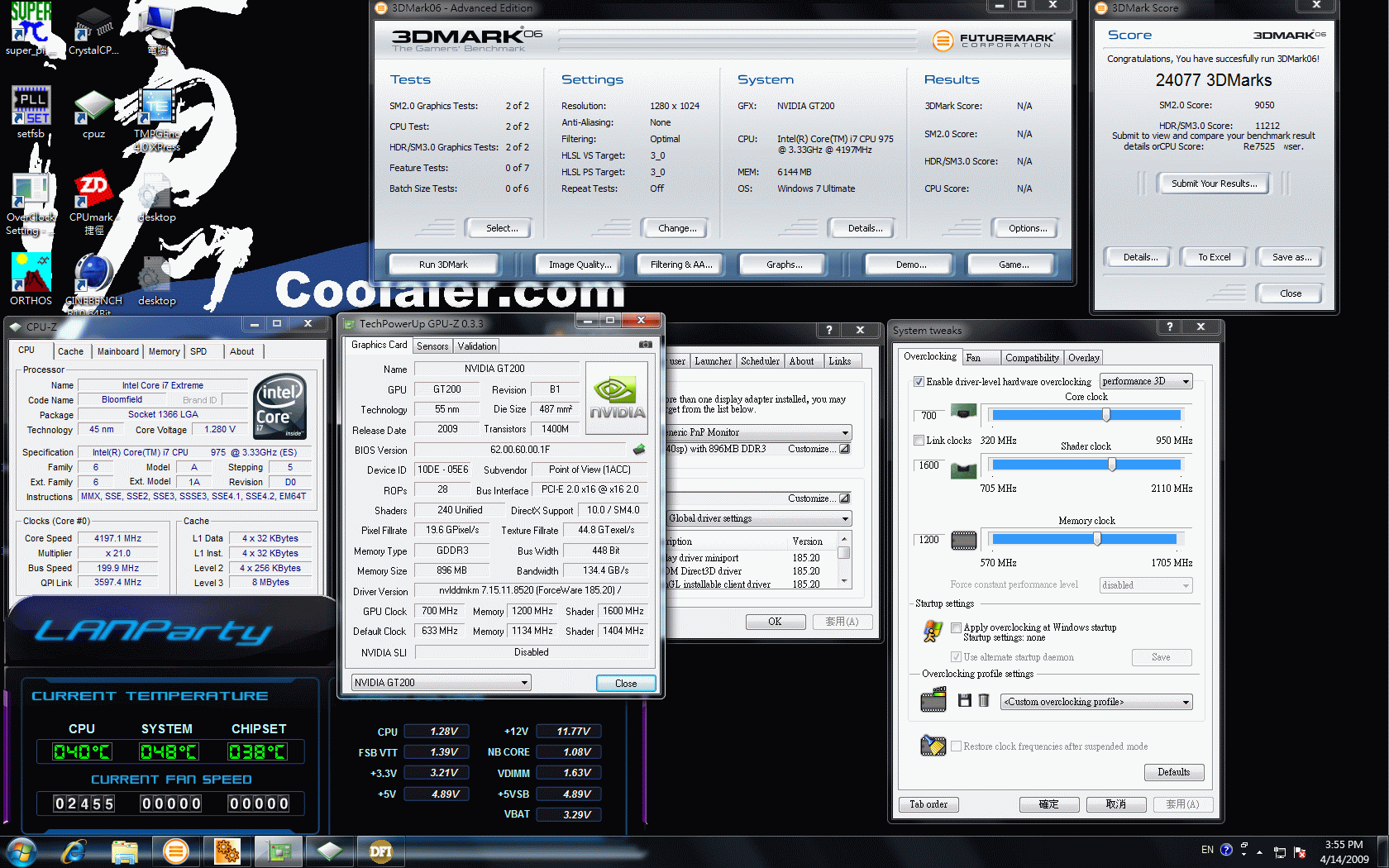The width and height of the screenshot is (1389, 868).
Task: Switch to 3DMark06 taskbar item
Action: [176, 851]
